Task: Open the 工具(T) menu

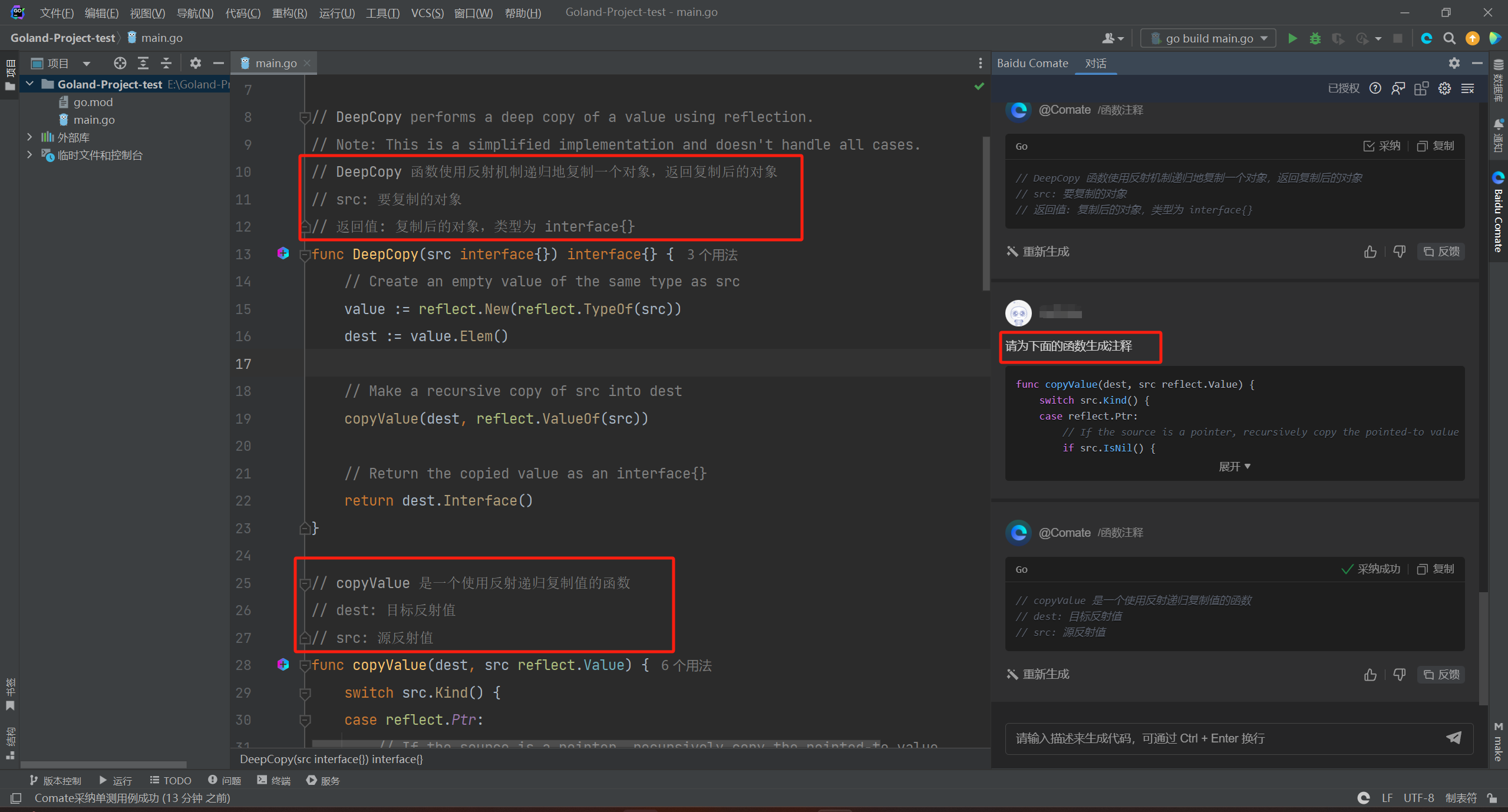Action: (x=382, y=12)
